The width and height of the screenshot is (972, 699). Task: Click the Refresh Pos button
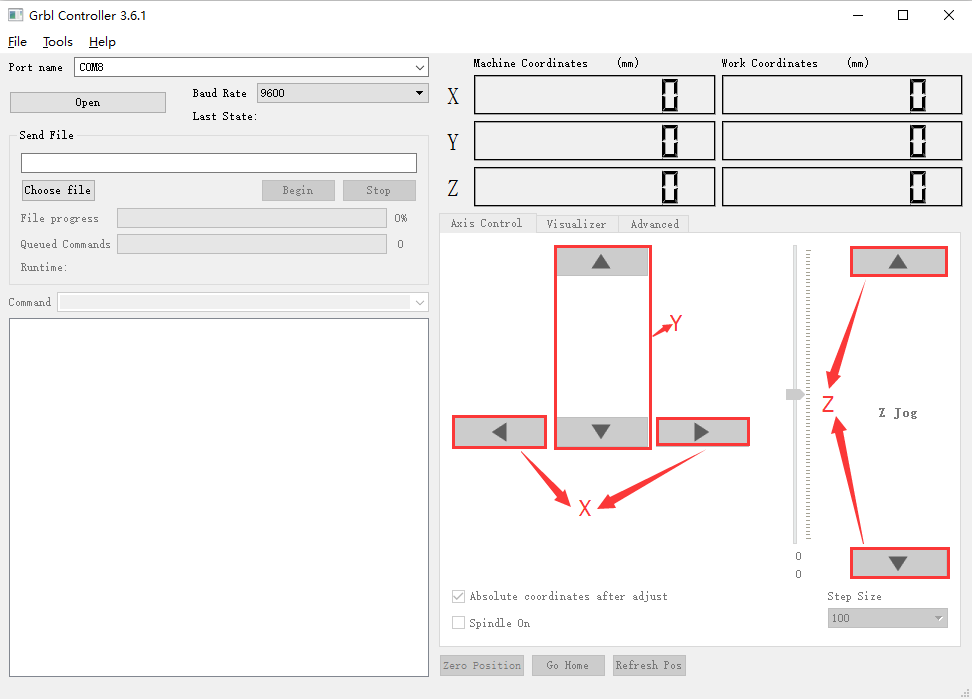tap(649, 665)
